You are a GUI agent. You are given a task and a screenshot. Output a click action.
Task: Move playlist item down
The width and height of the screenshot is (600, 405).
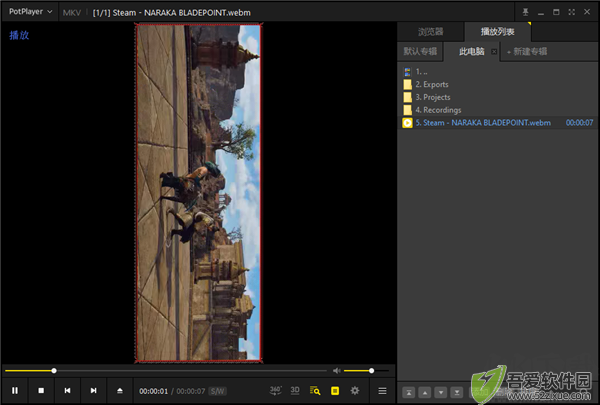pyautogui.click(x=441, y=392)
